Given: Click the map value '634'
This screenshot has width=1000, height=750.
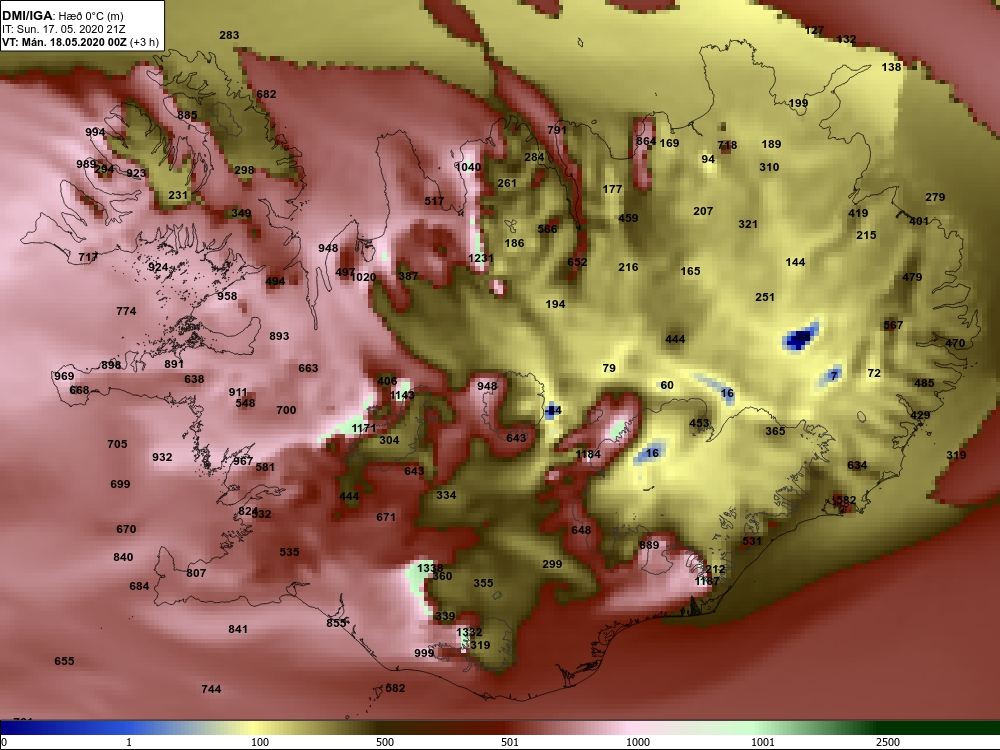Looking at the screenshot, I should click(x=857, y=465).
